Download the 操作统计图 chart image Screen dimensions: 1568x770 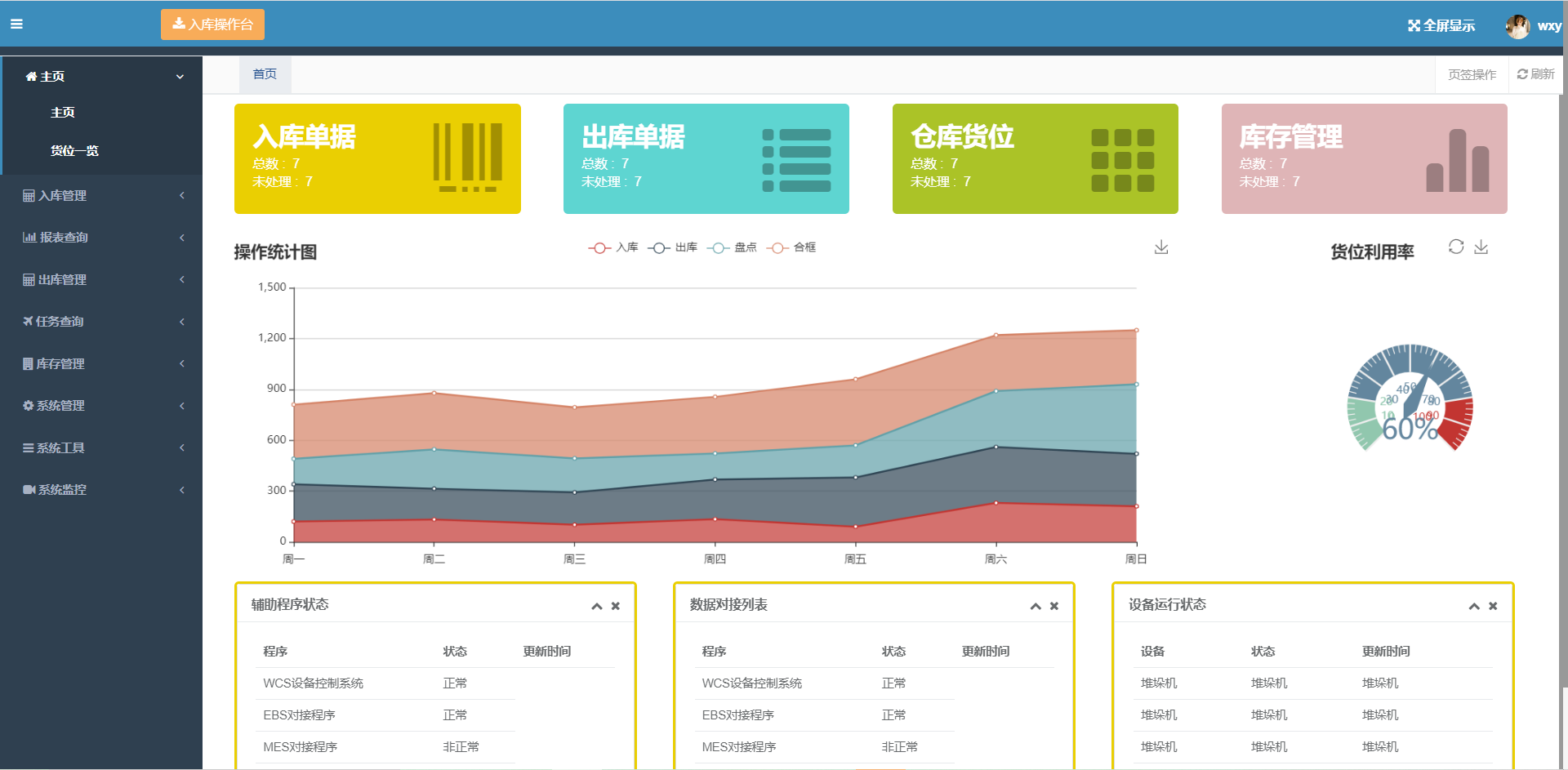pos(1161,247)
